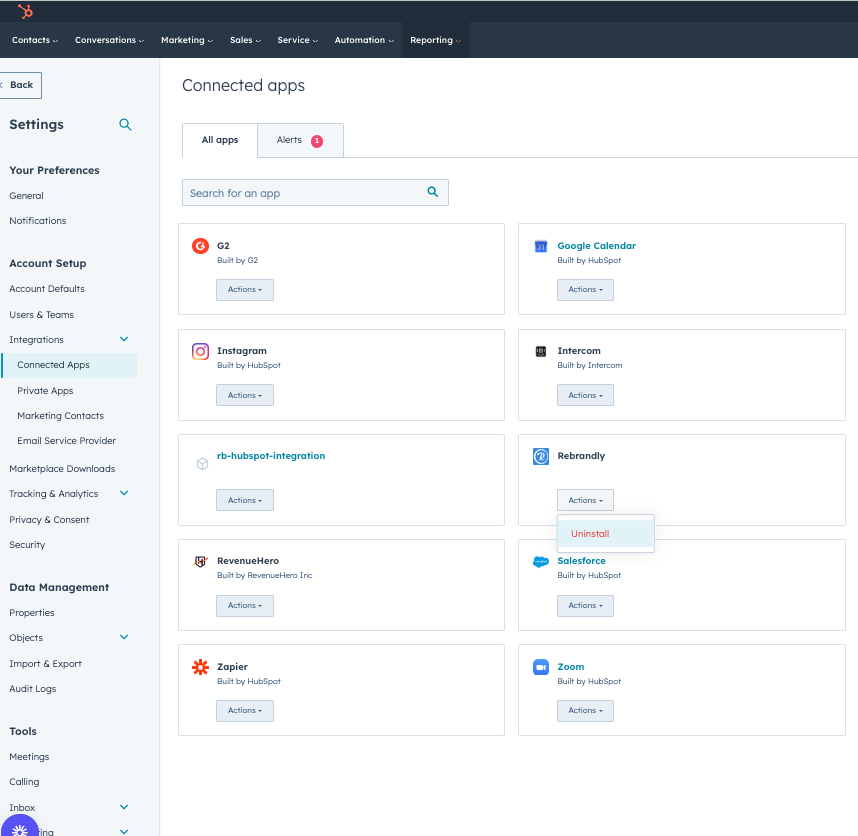
Task: Open Properties under Data Management
Action: click(x=32, y=613)
